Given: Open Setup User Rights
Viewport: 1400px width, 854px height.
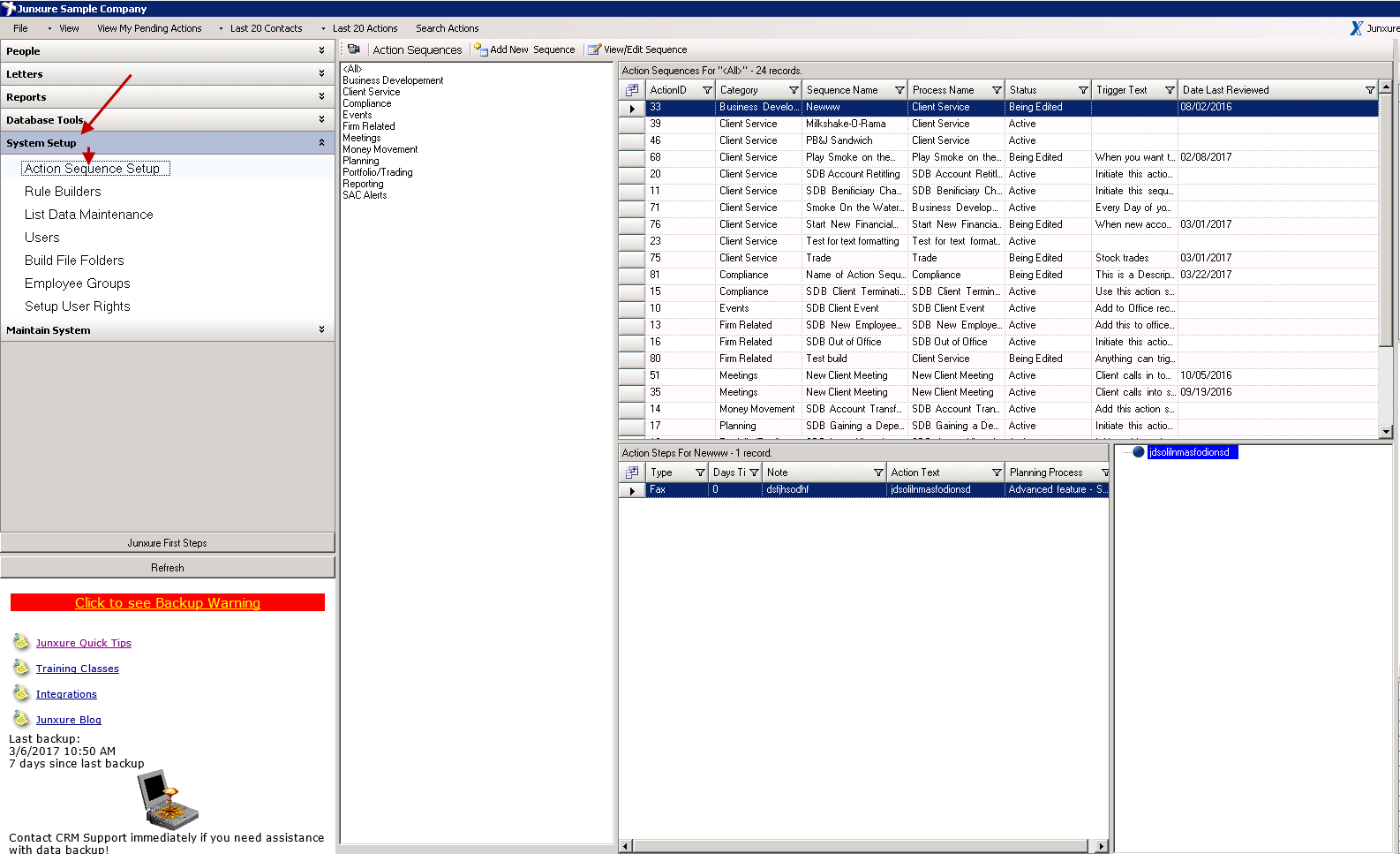Looking at the screenshot, I should click(x=78, y=306).
